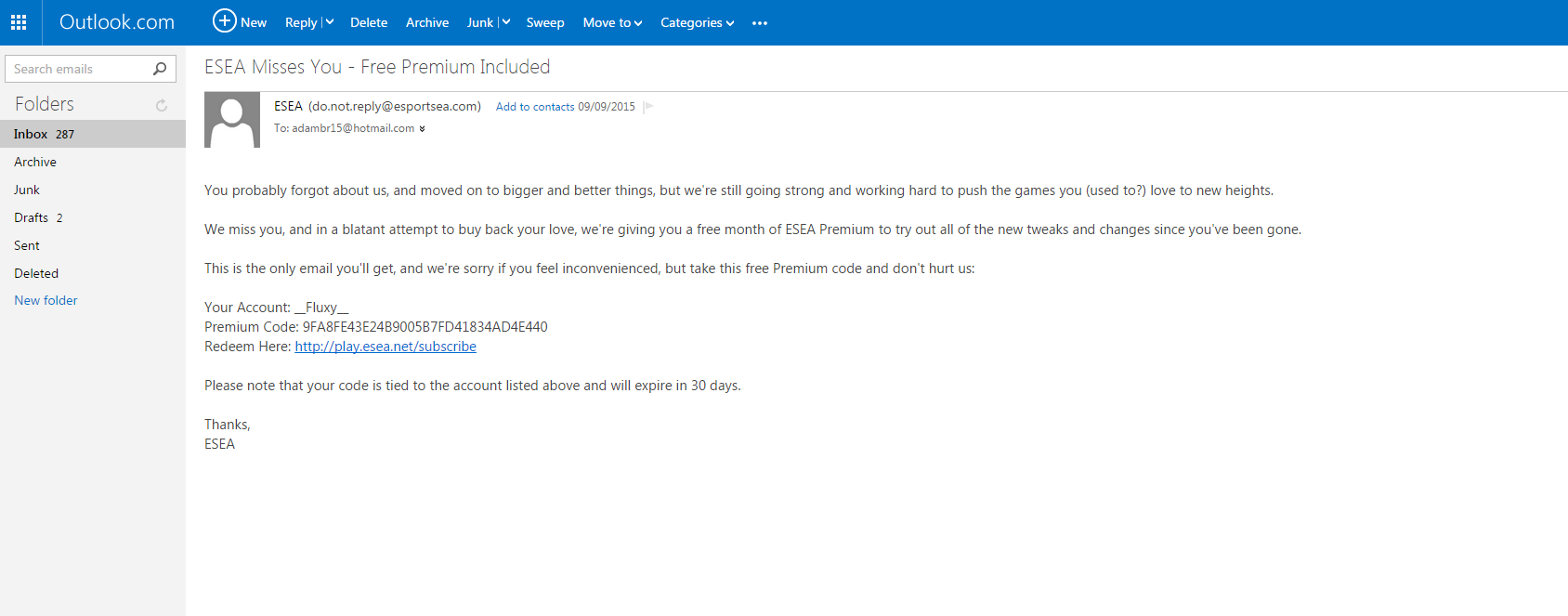Open the Inbox folder

click(93, 134)
